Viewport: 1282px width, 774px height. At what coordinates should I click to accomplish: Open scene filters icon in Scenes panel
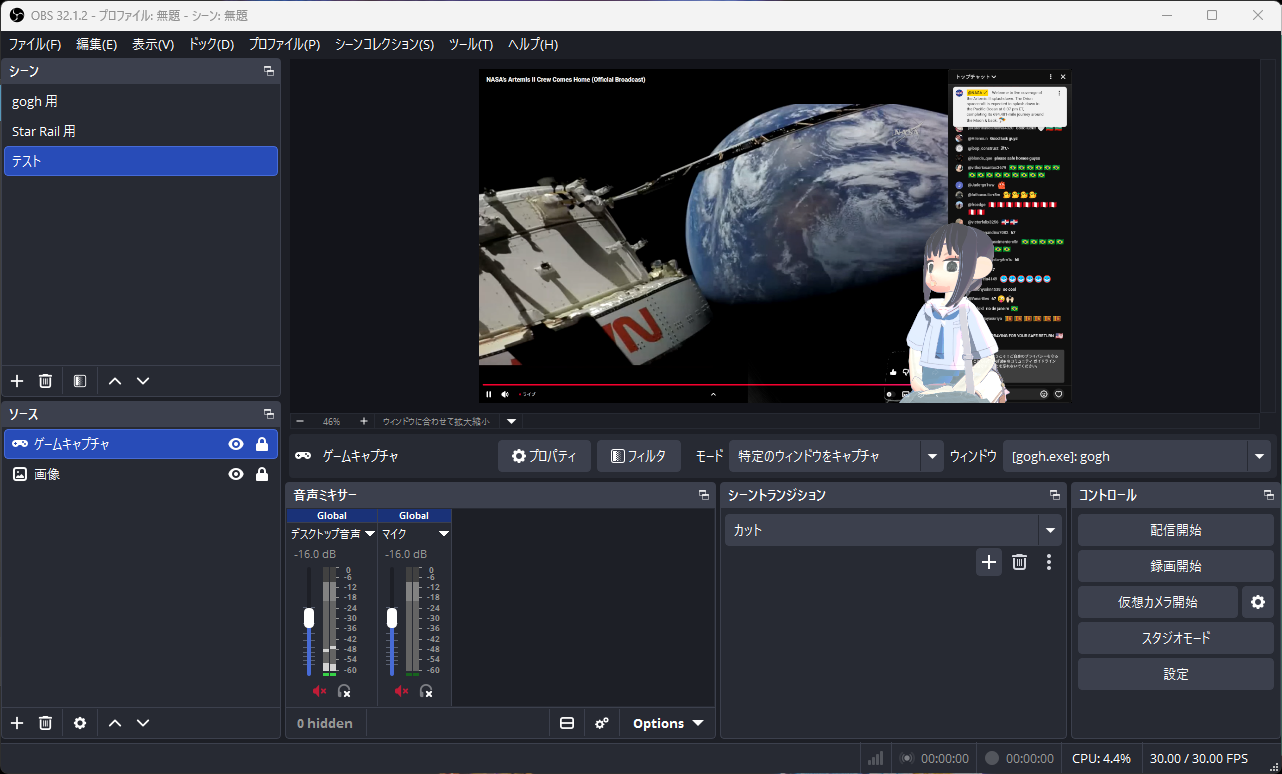tap(80, 381)
